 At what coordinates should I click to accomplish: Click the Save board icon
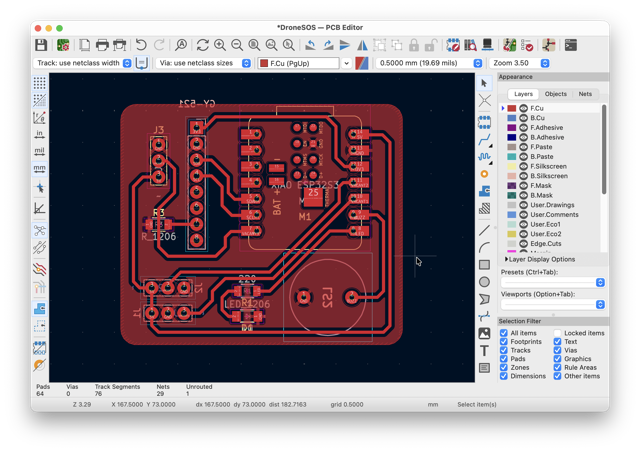pyautogui.click(x=41, y=45)
